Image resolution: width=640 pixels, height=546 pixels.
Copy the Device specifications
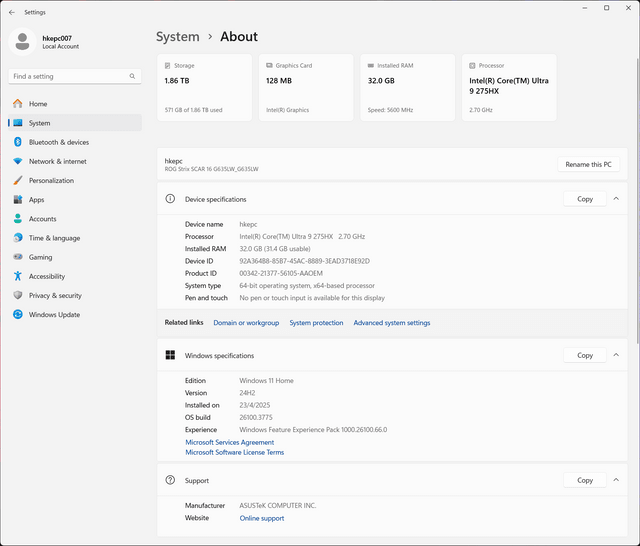point(585,199)
